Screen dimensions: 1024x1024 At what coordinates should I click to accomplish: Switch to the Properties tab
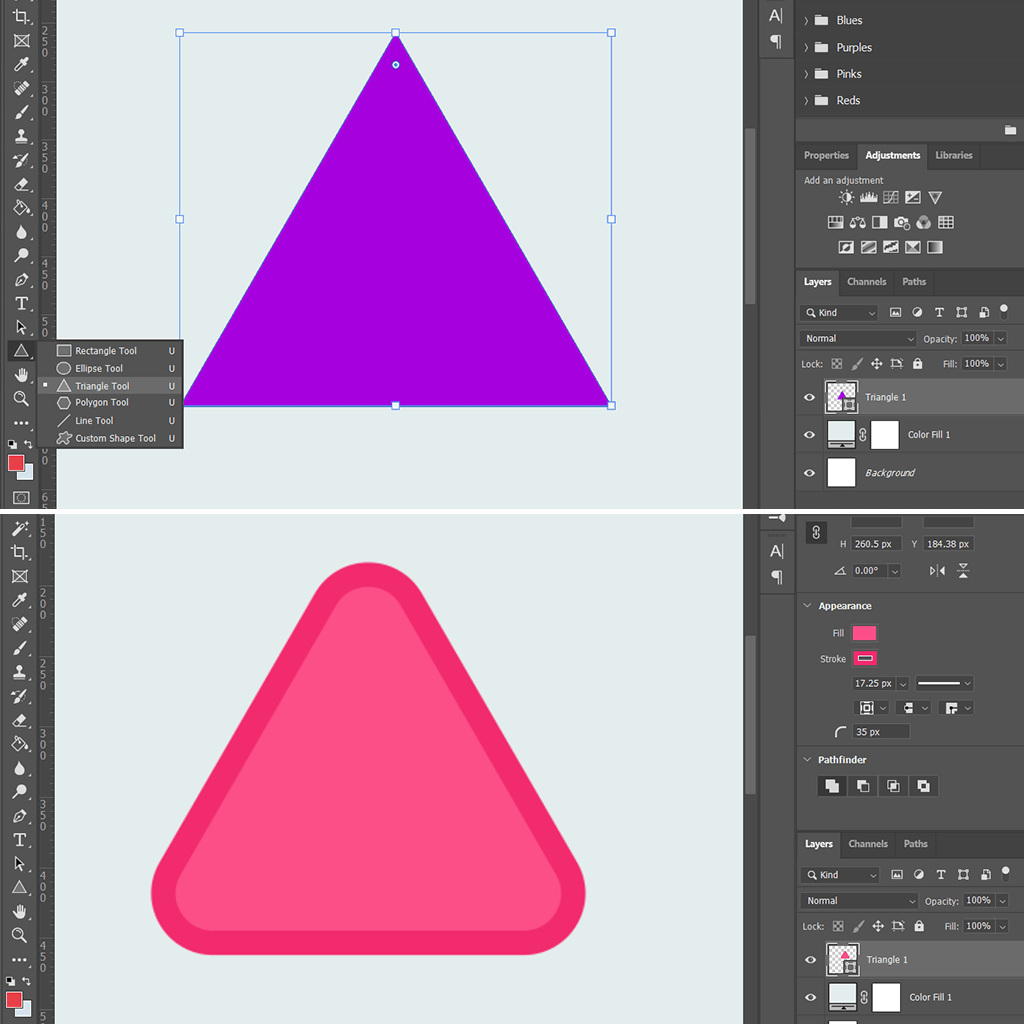[x=826, y=155]
